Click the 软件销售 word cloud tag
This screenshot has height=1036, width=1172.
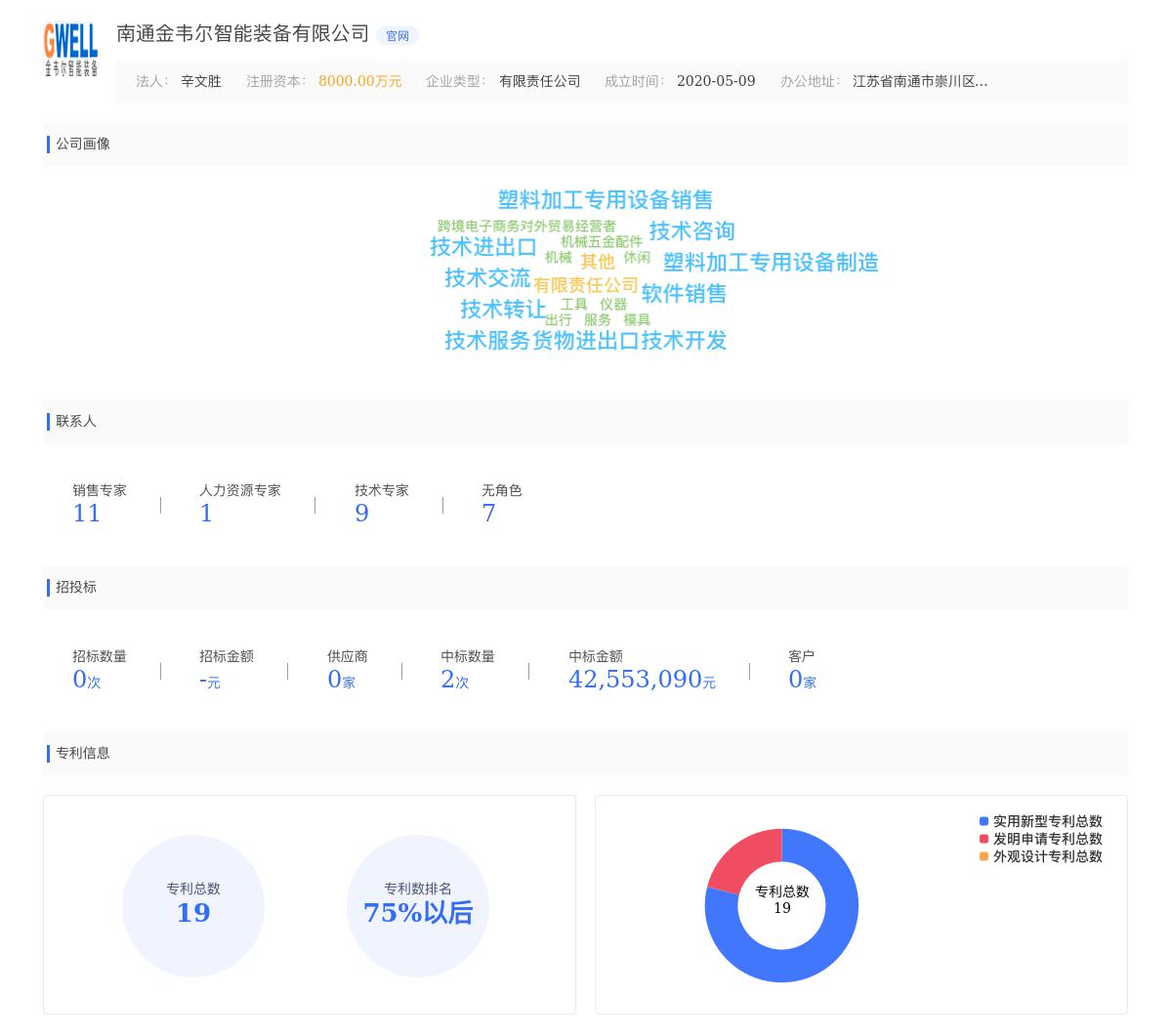point(684,294)
